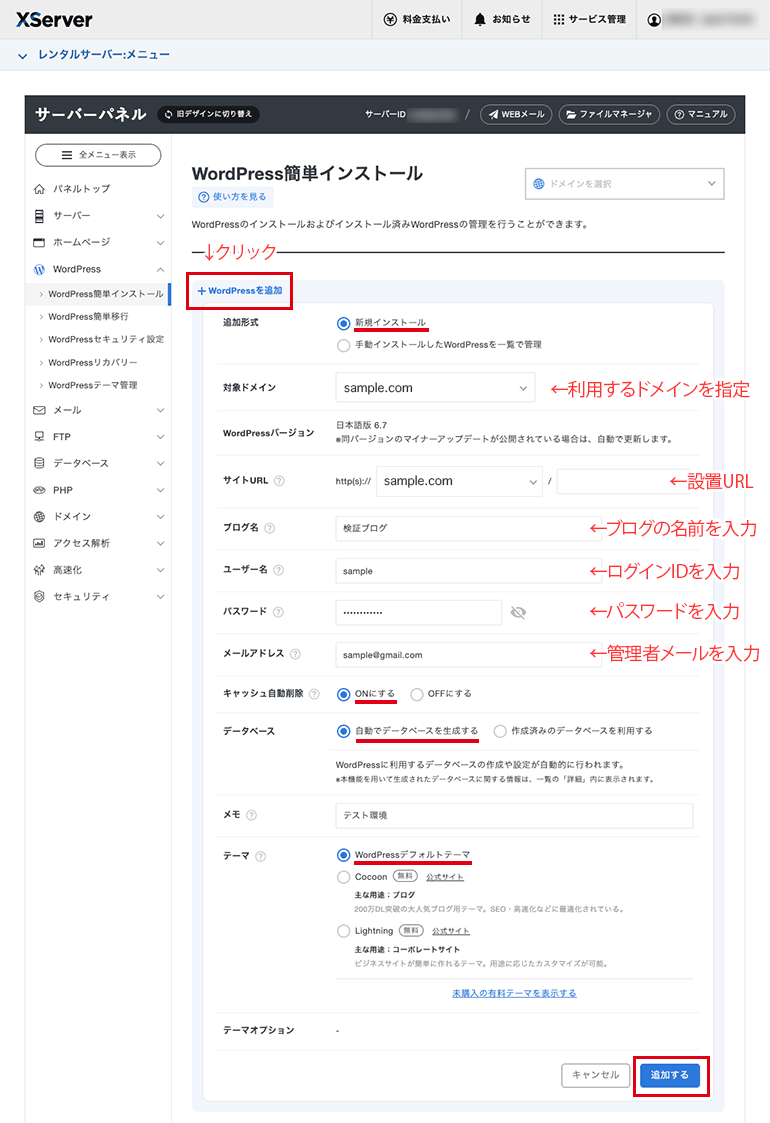Click the データベース sidebar icon
This screenshot has height=1123, width=770.
point(39,463)
